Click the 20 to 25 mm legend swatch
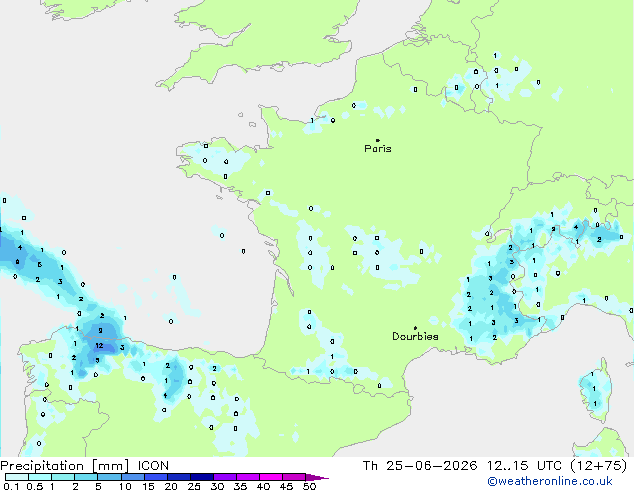 tap(178, 477)
